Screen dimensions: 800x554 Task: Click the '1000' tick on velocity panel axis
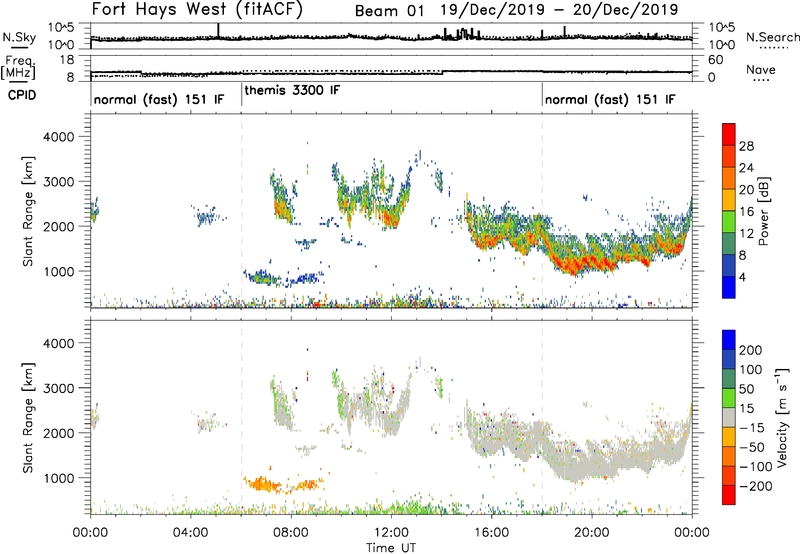coord(59,478)
